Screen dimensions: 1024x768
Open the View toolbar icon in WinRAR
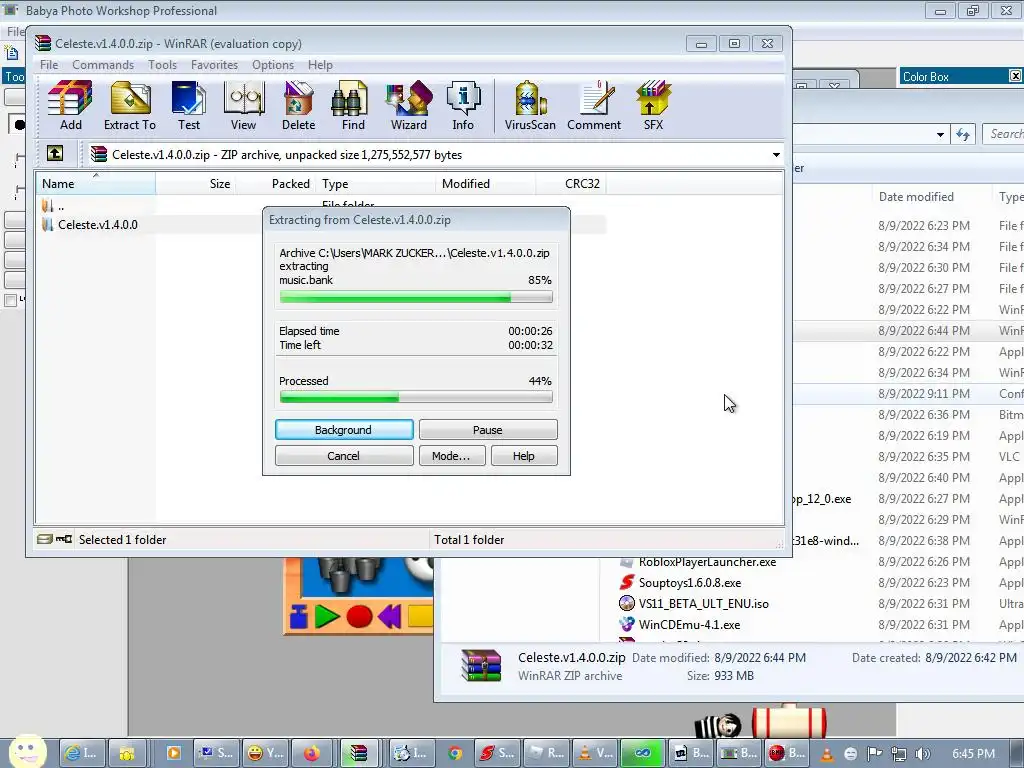click(244, 105)
